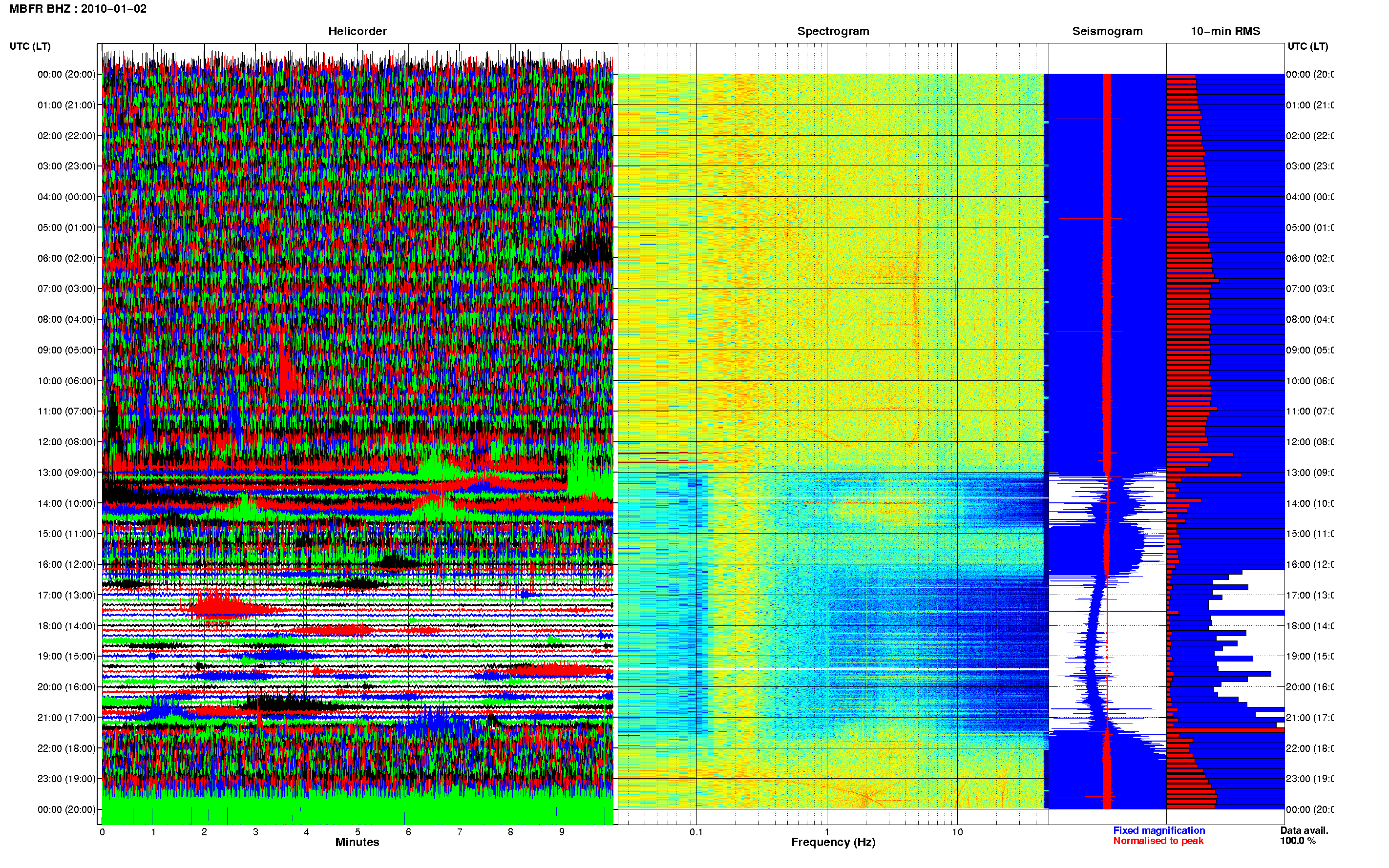Click left time label '20:00 (16:00)'
The image size is (1389, 868).
click(66, 686)
